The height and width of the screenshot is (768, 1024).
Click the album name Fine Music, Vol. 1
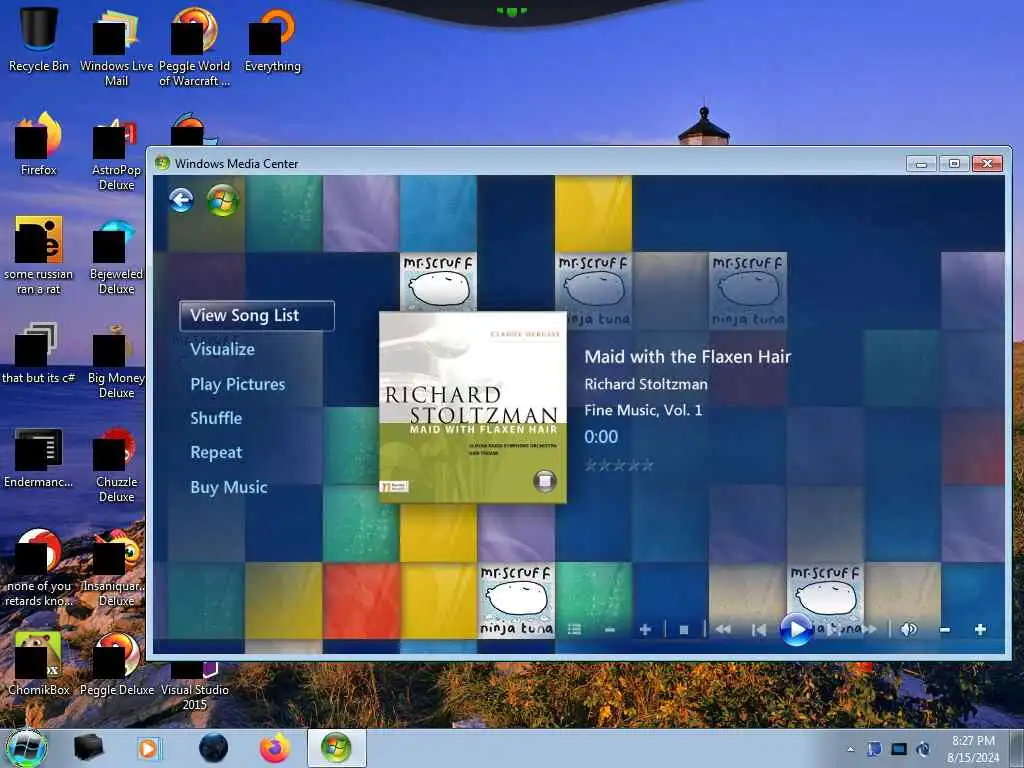click(x=643, y=410)
